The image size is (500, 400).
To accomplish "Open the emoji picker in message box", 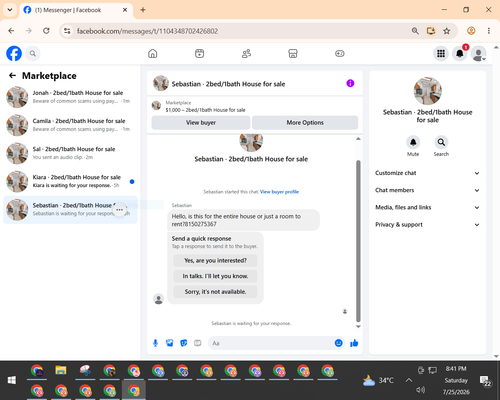I will tap(338, 343).
